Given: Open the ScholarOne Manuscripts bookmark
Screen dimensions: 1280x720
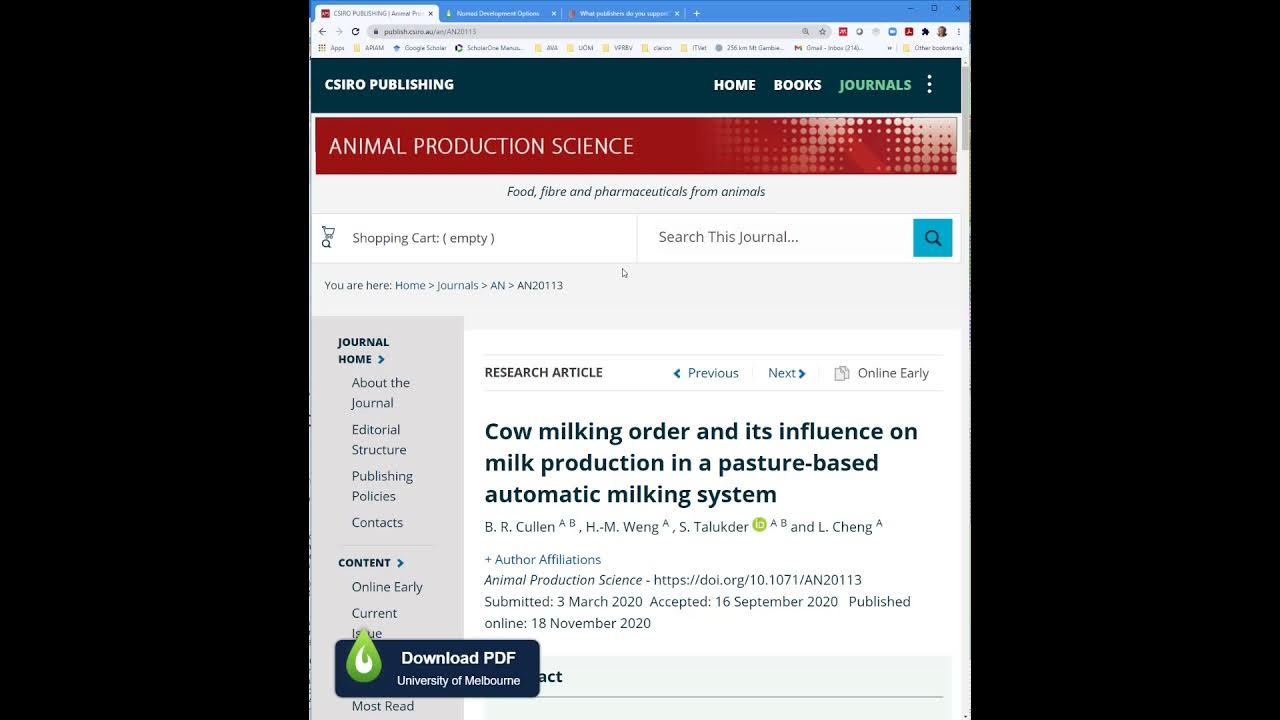Looking at the screenshot, I should point(489,48).
